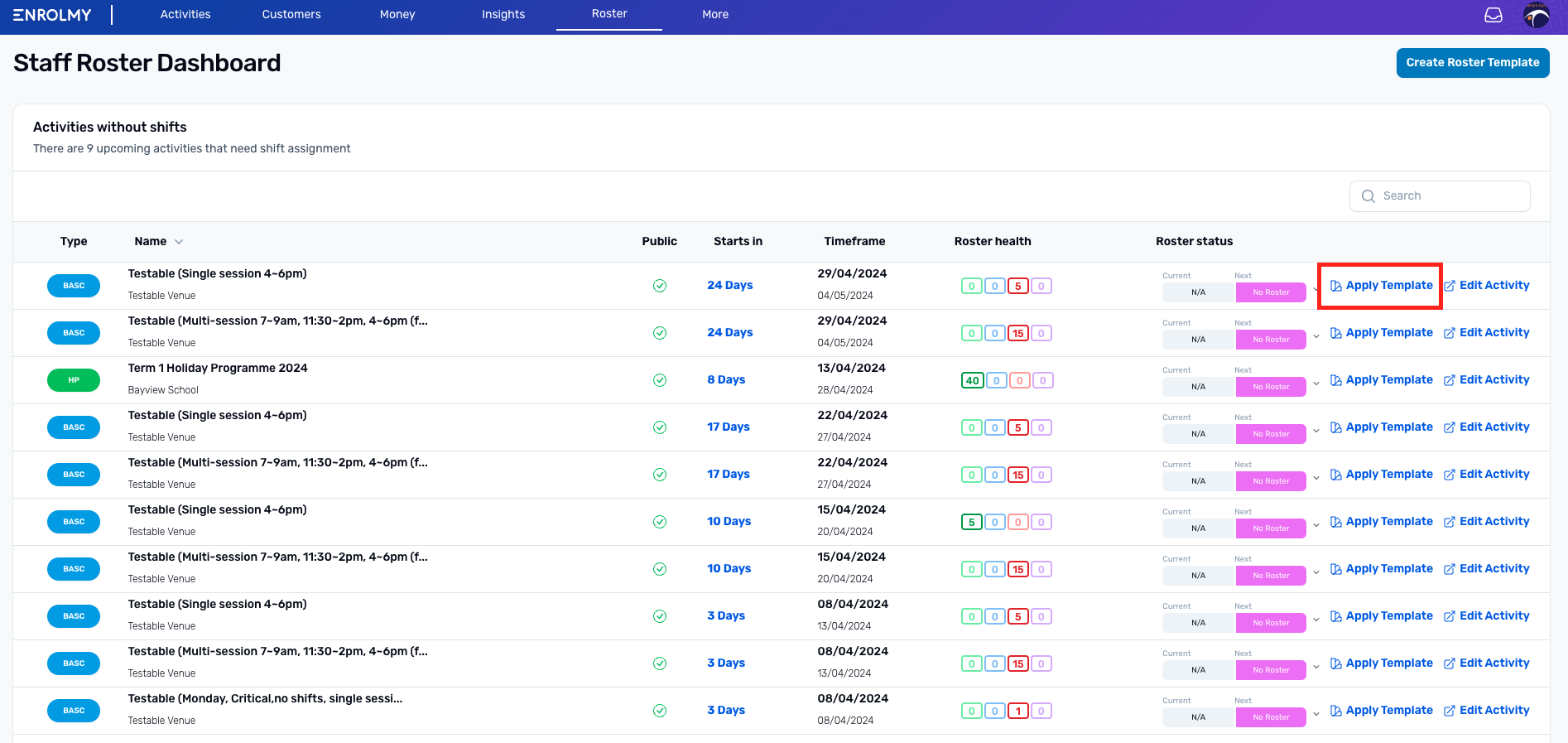Edit Activity for Monday Critical no-shifts row
The width and height of the screenshot is (1568, 743).
[x=1487, y=711]
